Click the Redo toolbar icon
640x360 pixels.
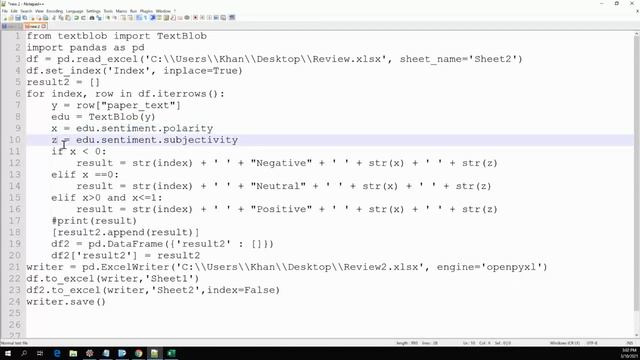[x=84, y=18]
